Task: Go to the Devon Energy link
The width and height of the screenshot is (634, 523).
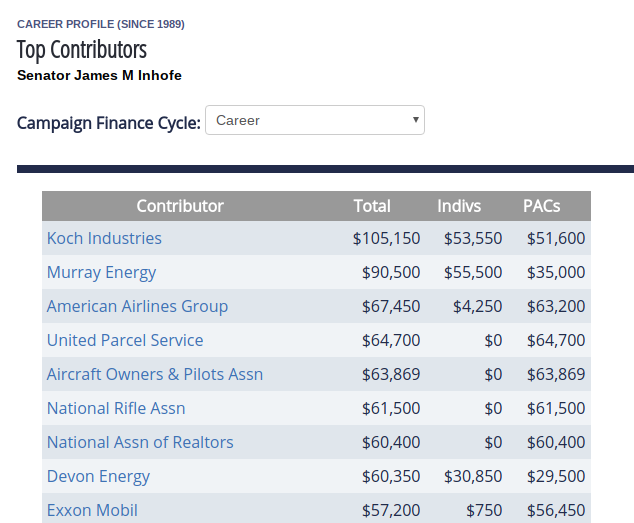Action: (98, 476)
